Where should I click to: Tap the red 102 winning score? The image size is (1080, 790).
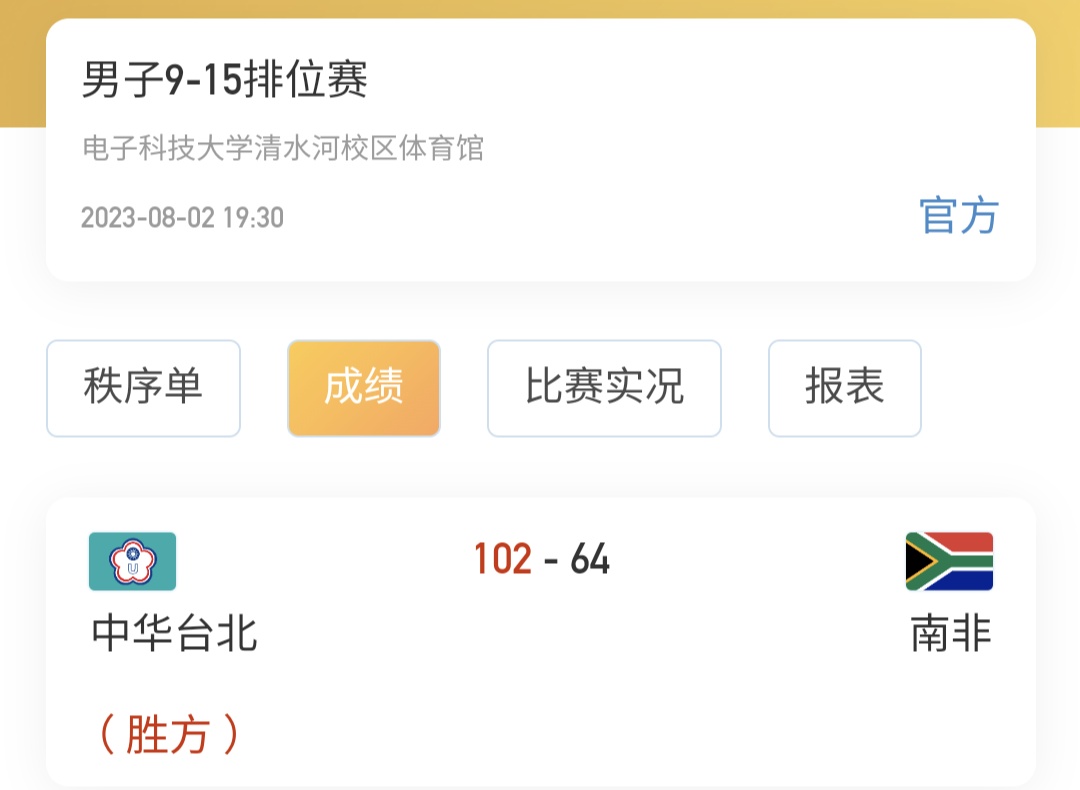503,560
